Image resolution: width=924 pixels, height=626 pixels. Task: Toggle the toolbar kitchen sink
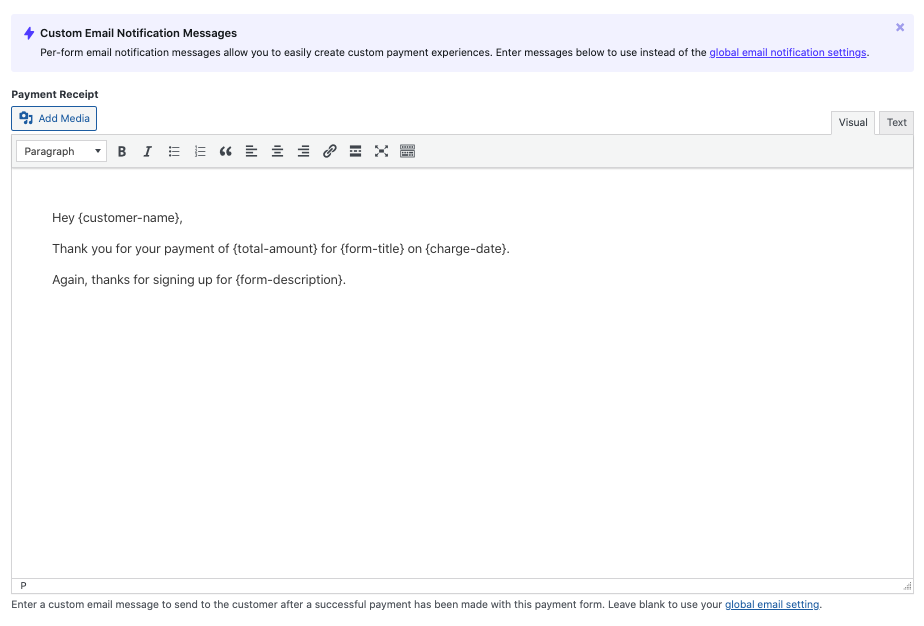[x=407, y=152]
